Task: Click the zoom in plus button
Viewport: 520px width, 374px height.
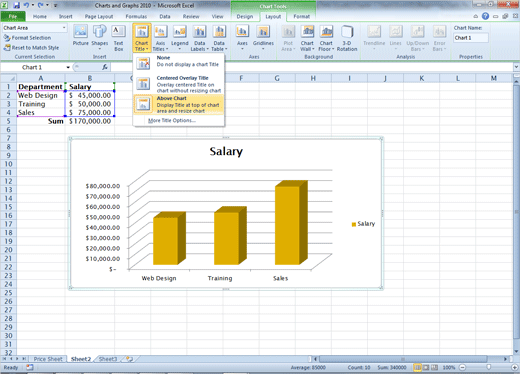Action: pos(515,367)
